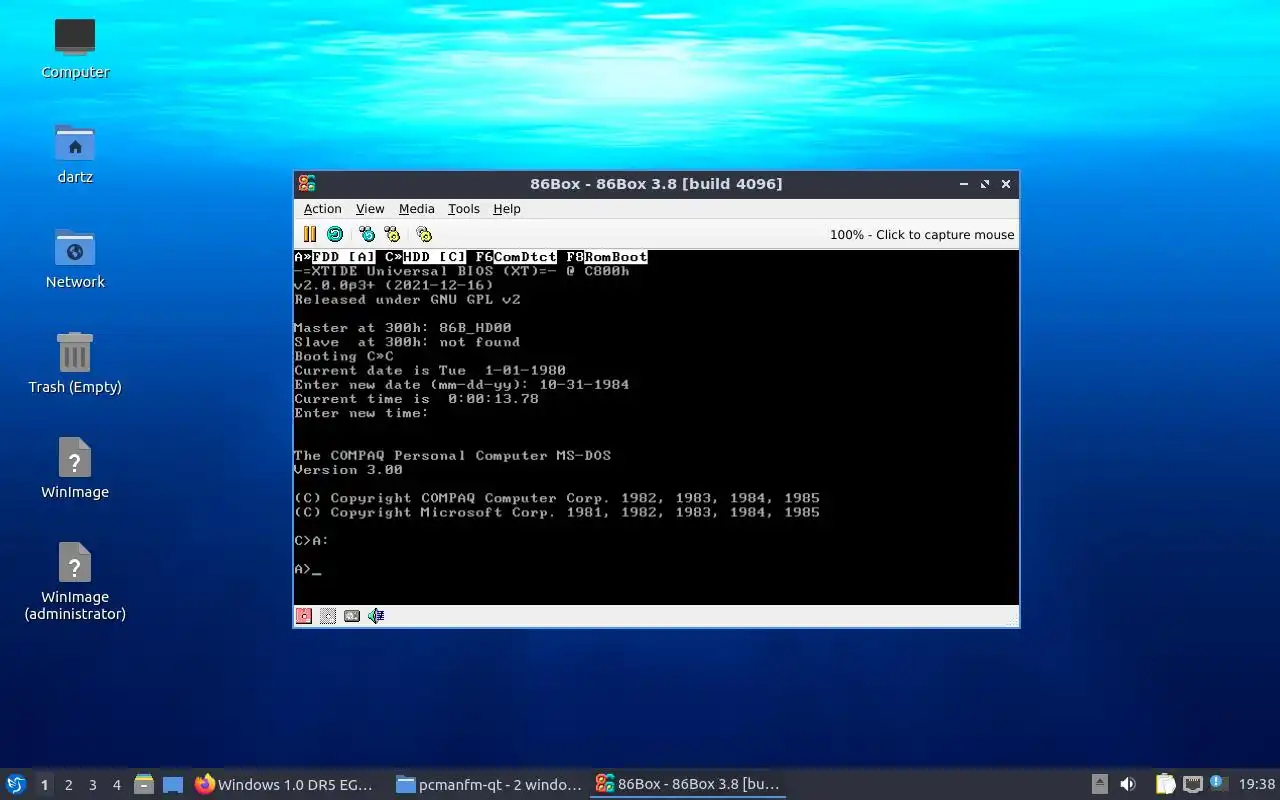The height and width of the screenshot is (800, 1280).
Task: Click the 'HDD [C]' boot menu text
Action: [434, 257]
